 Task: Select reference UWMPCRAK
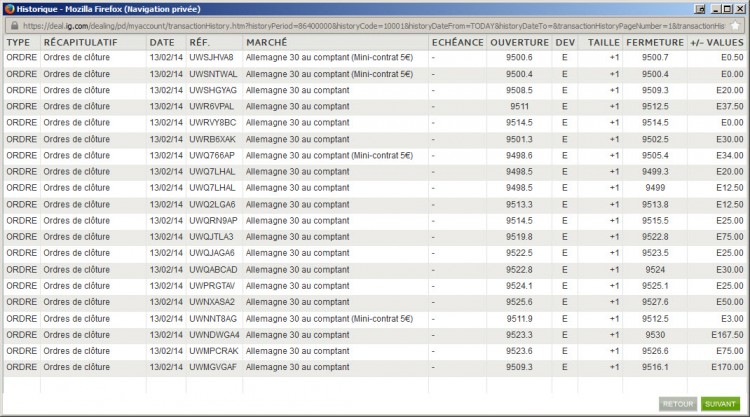[214, 351]
